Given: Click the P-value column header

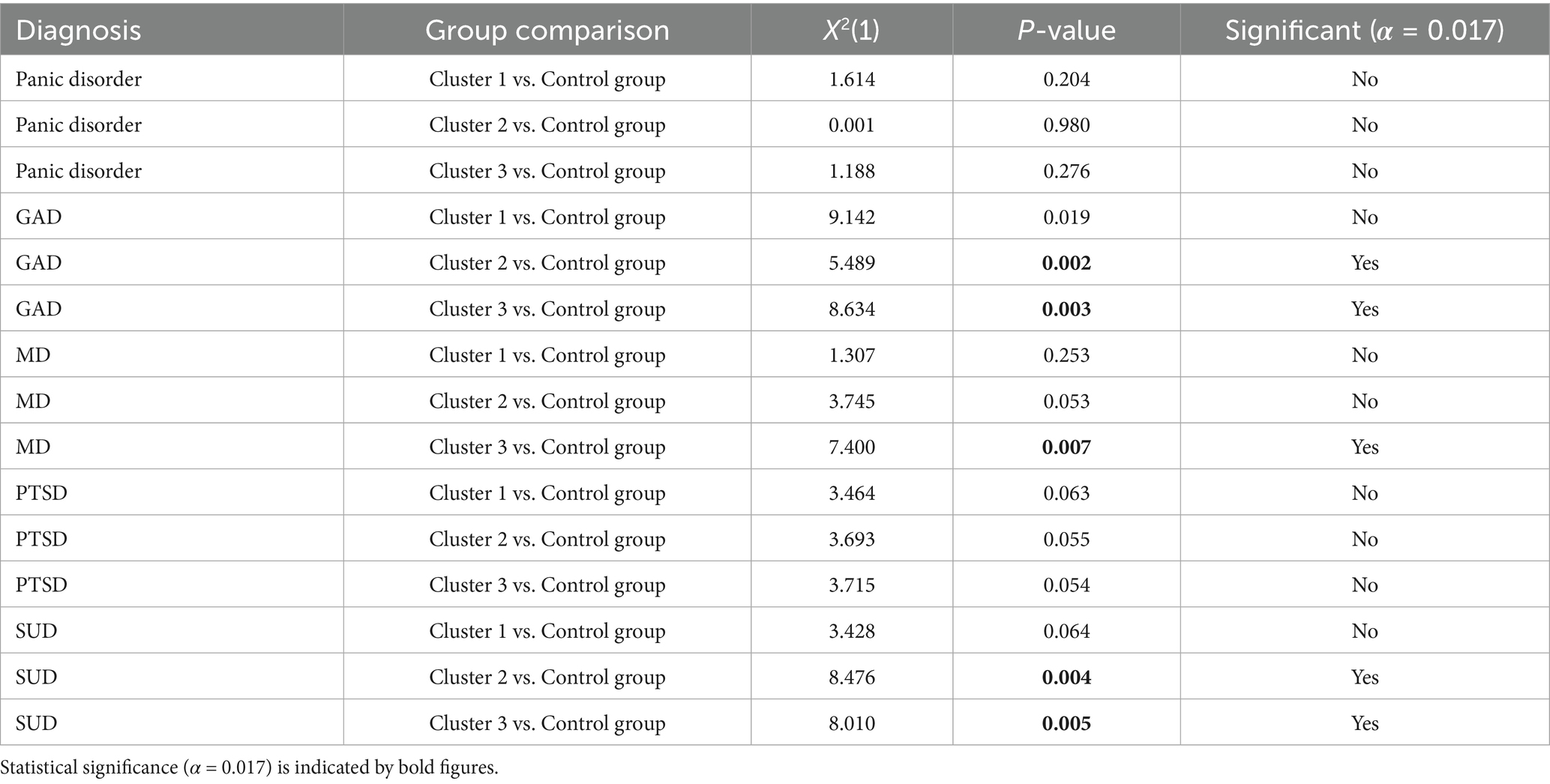Looking at the screenshot, I should click(1066, 30).
